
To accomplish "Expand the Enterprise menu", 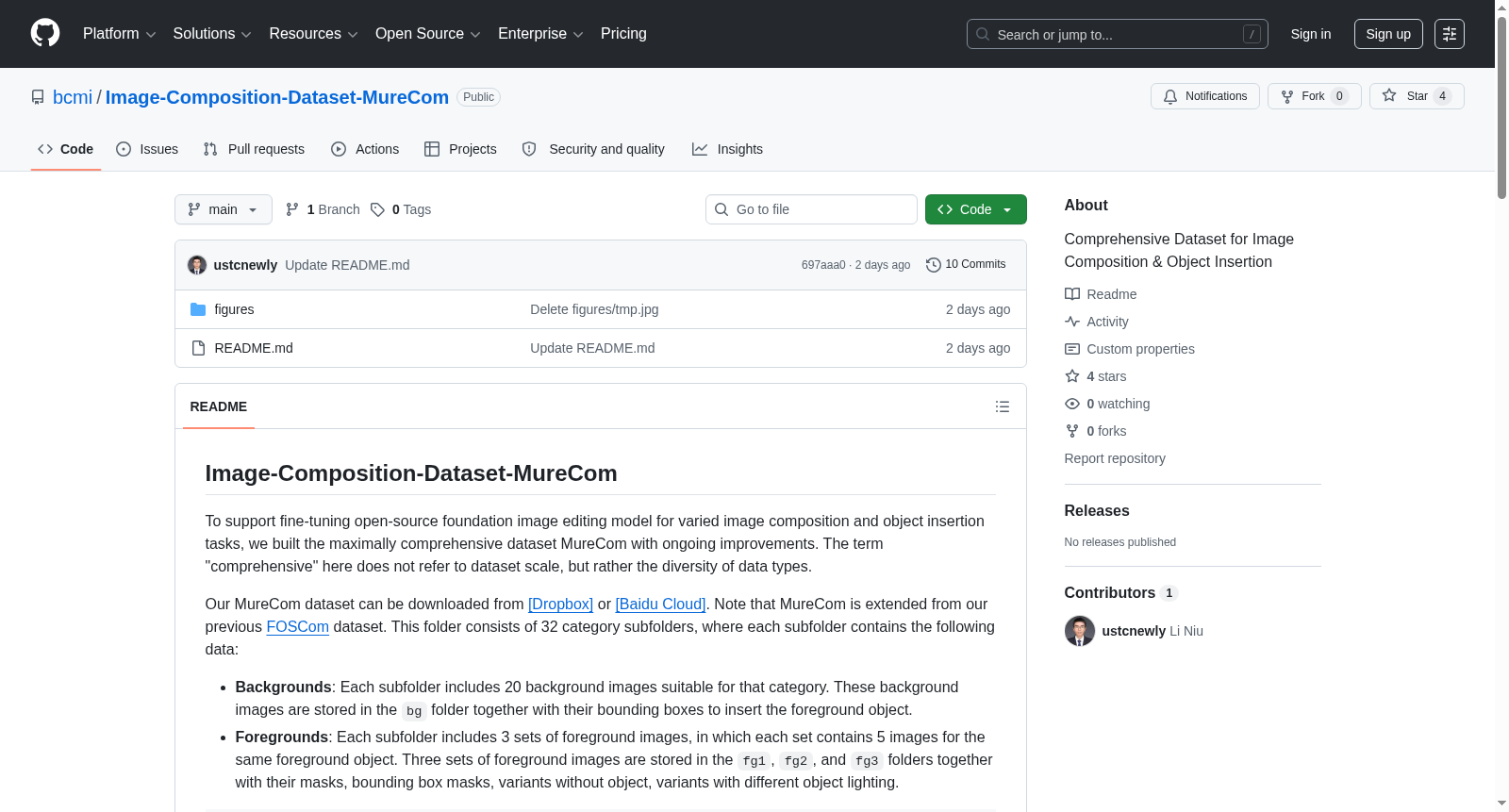I will (x=540, y=34).
